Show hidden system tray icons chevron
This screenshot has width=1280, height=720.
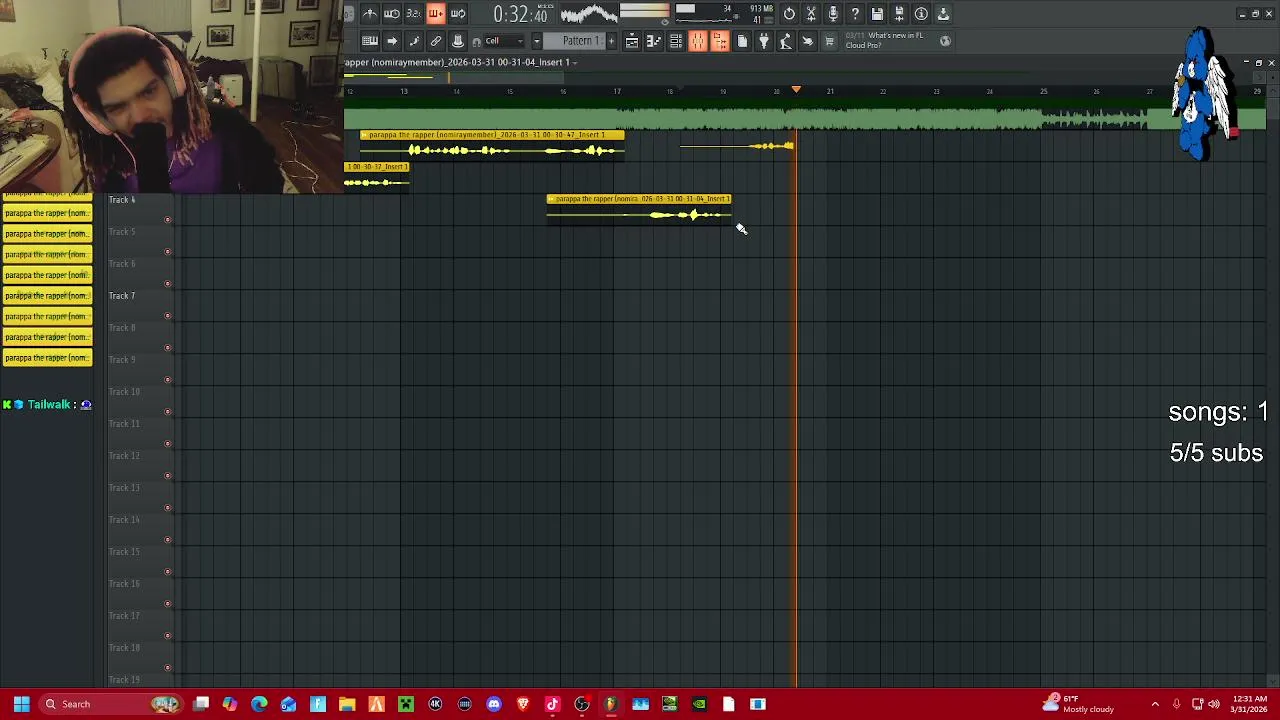[x=1155, y=704]
